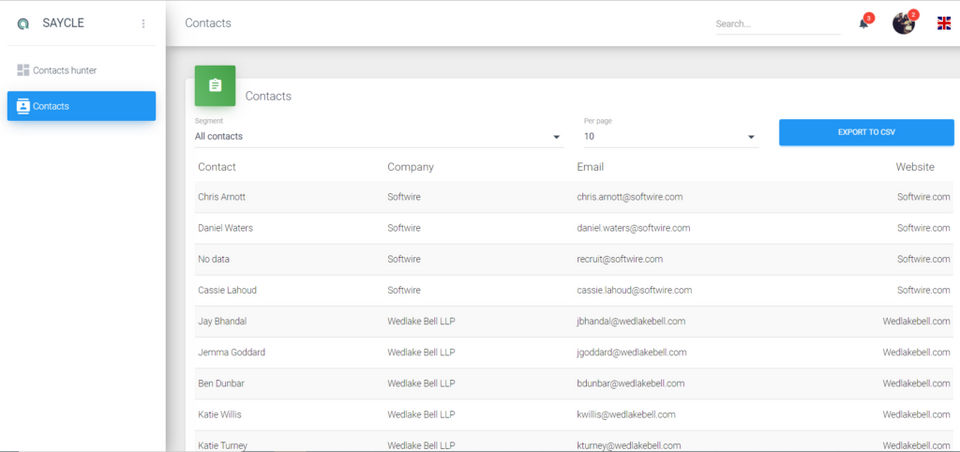Click the Company column header
Image resolution: width=960 pixels, height=452 pixels.
(x=410, y=167)
